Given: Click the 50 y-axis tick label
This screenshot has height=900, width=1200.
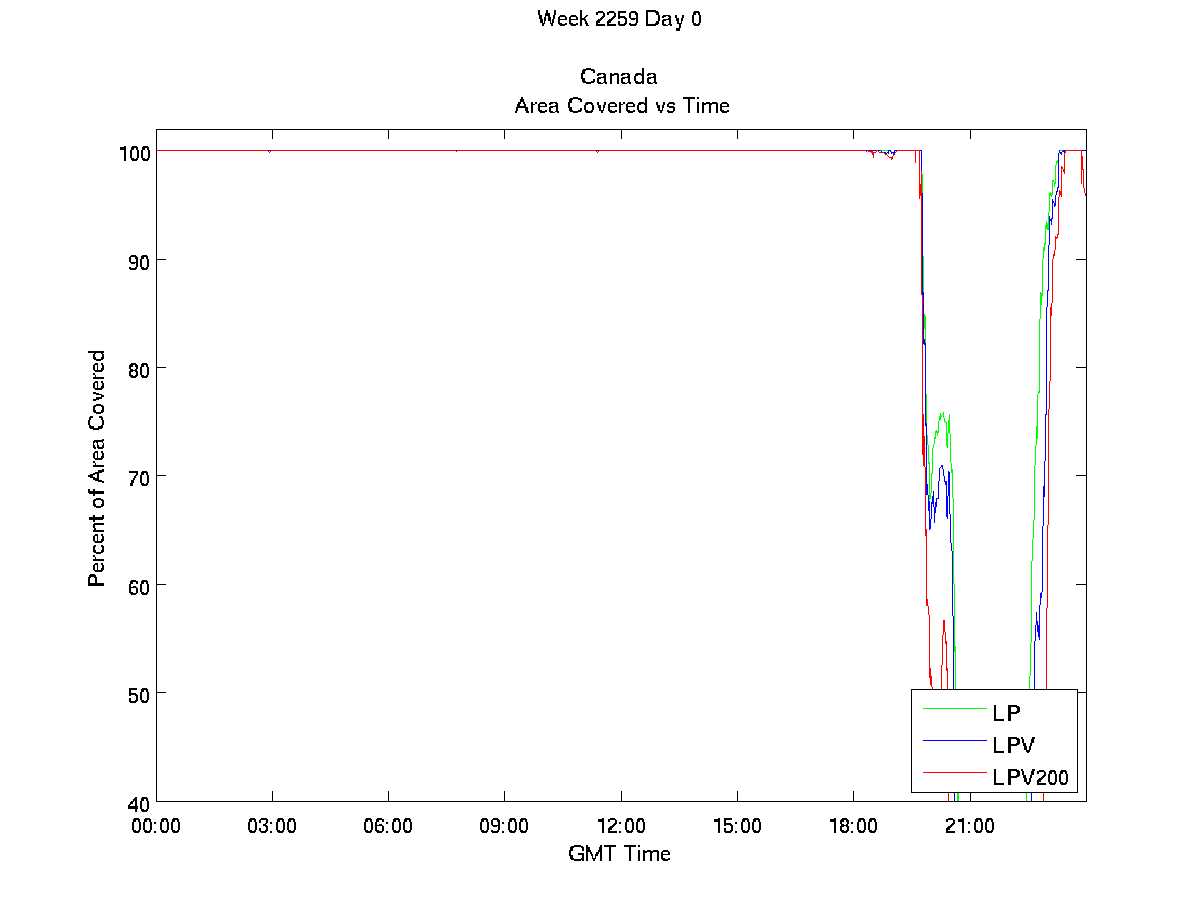Looking at the screenshot, I should (139, 693).
